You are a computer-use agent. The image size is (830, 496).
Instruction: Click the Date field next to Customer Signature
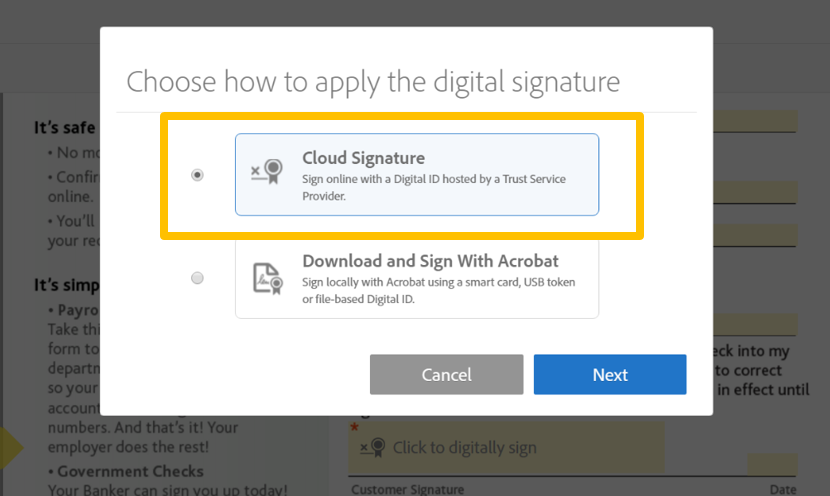(771, 465)
